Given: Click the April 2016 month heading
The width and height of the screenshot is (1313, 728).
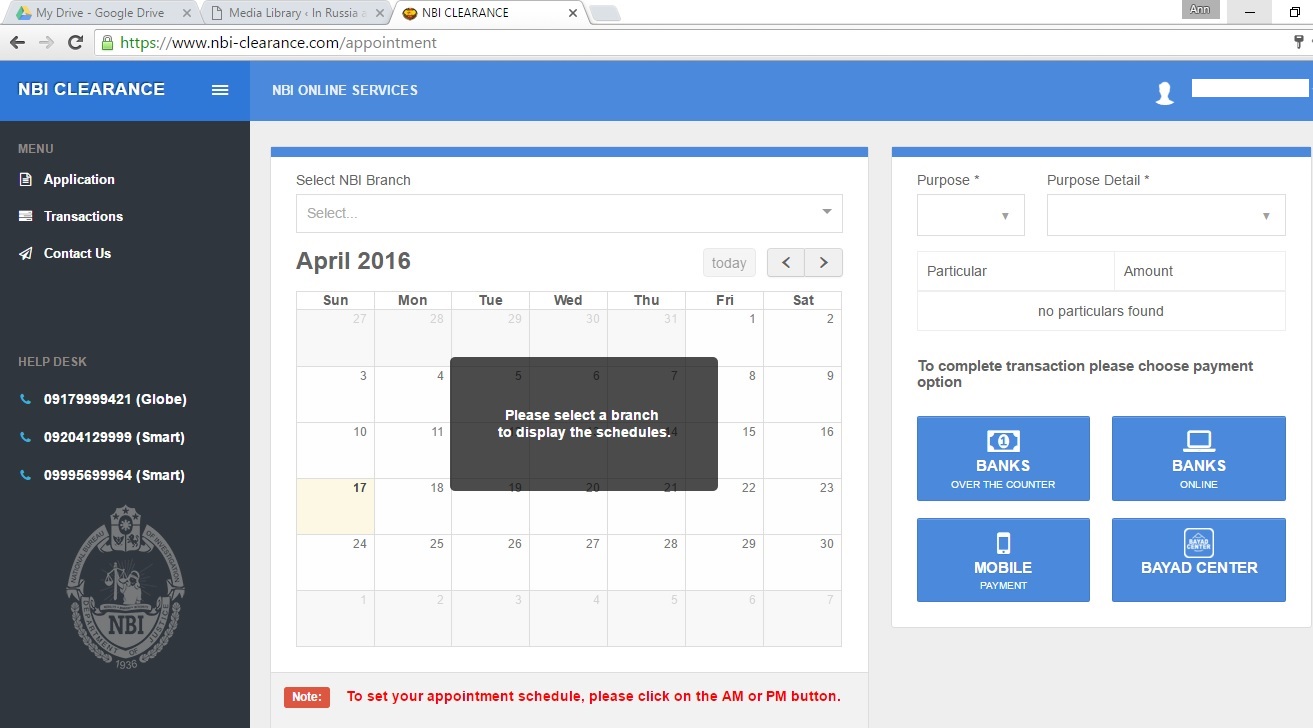Looking at the screenshot, I should [x=353, y=262].
